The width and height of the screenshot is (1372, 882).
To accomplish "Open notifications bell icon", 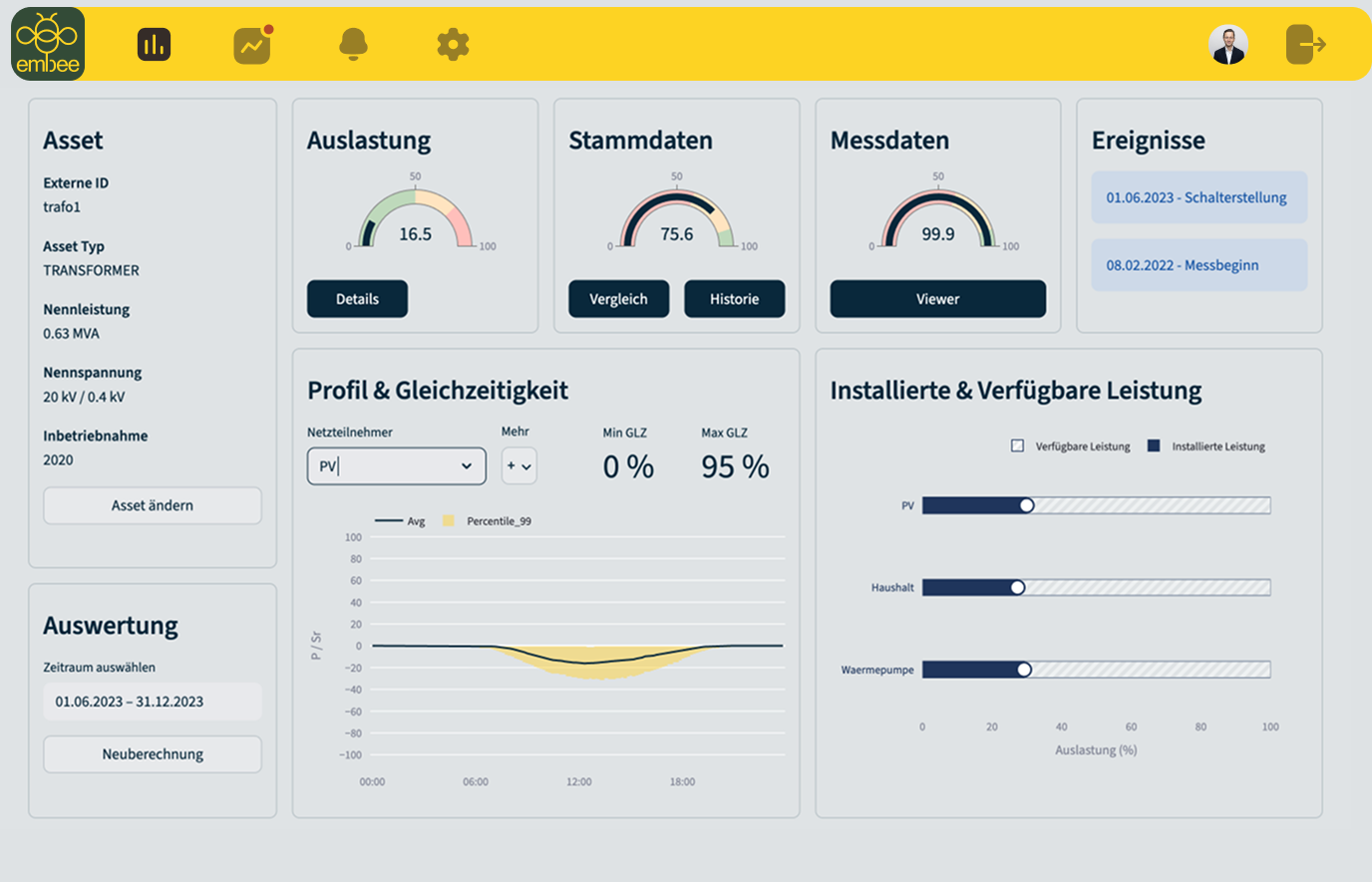I will (x=353, y=45).
